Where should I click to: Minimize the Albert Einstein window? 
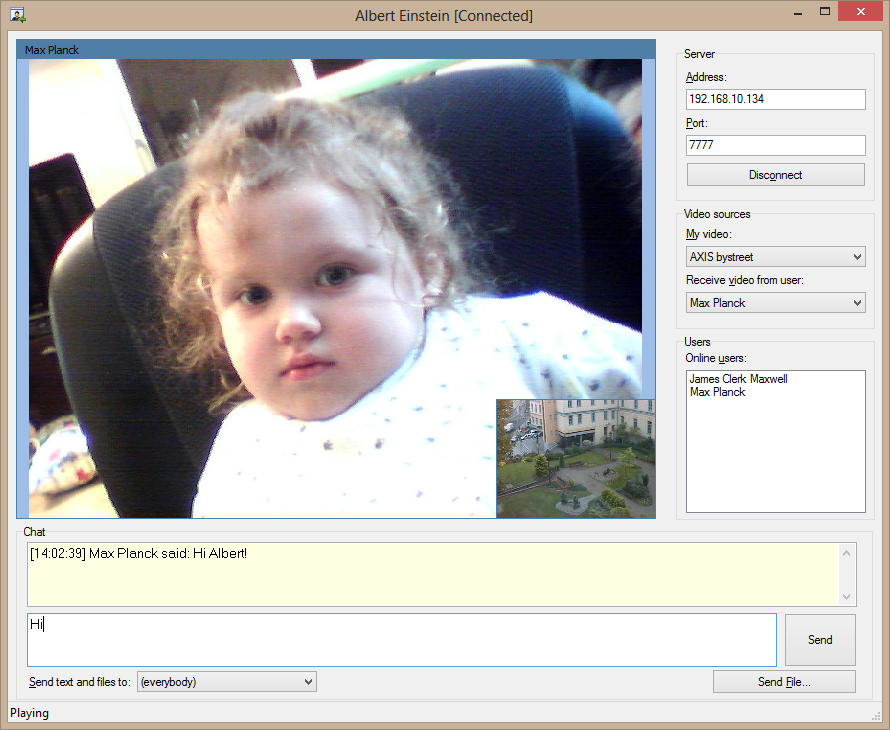797,12
